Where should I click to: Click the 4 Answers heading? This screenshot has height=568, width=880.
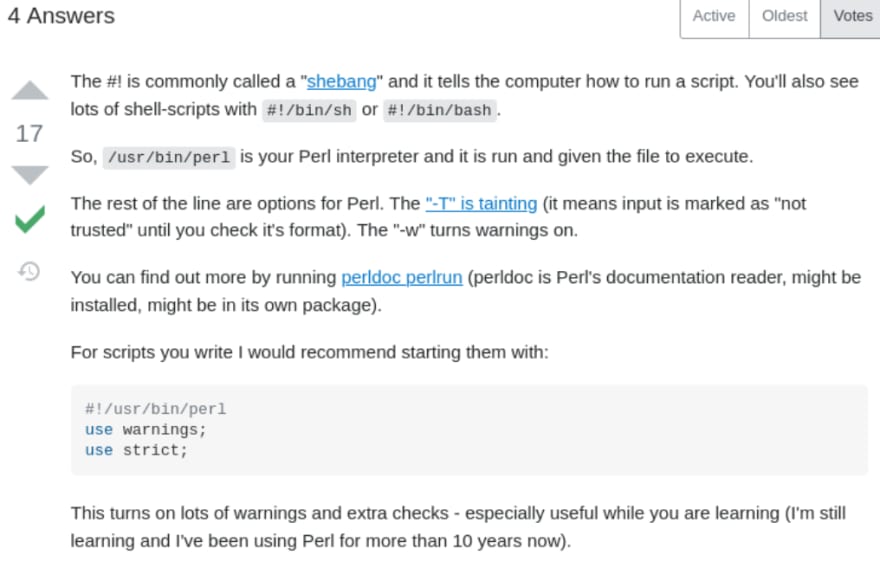point(61,16)
